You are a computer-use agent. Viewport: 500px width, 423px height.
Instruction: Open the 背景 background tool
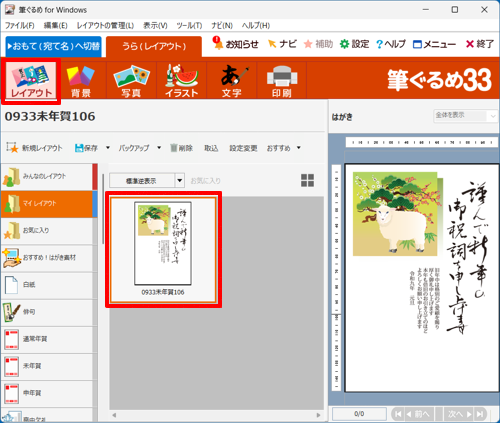tap(81, 81)
